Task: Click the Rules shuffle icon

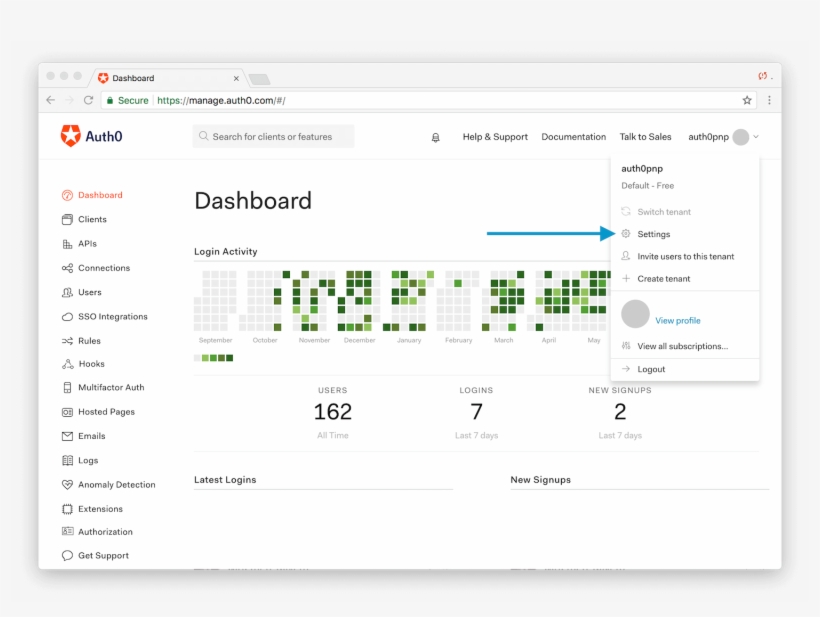Action: point(67,341)
